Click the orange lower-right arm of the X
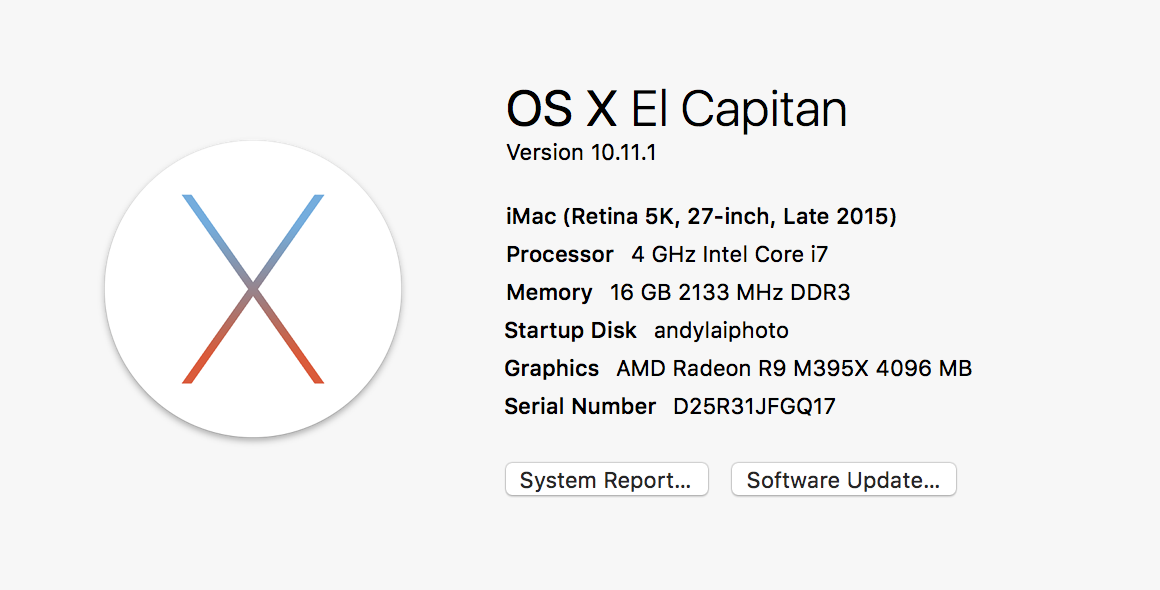Screen dimensions: 1160x590 (x=290, y=337)
